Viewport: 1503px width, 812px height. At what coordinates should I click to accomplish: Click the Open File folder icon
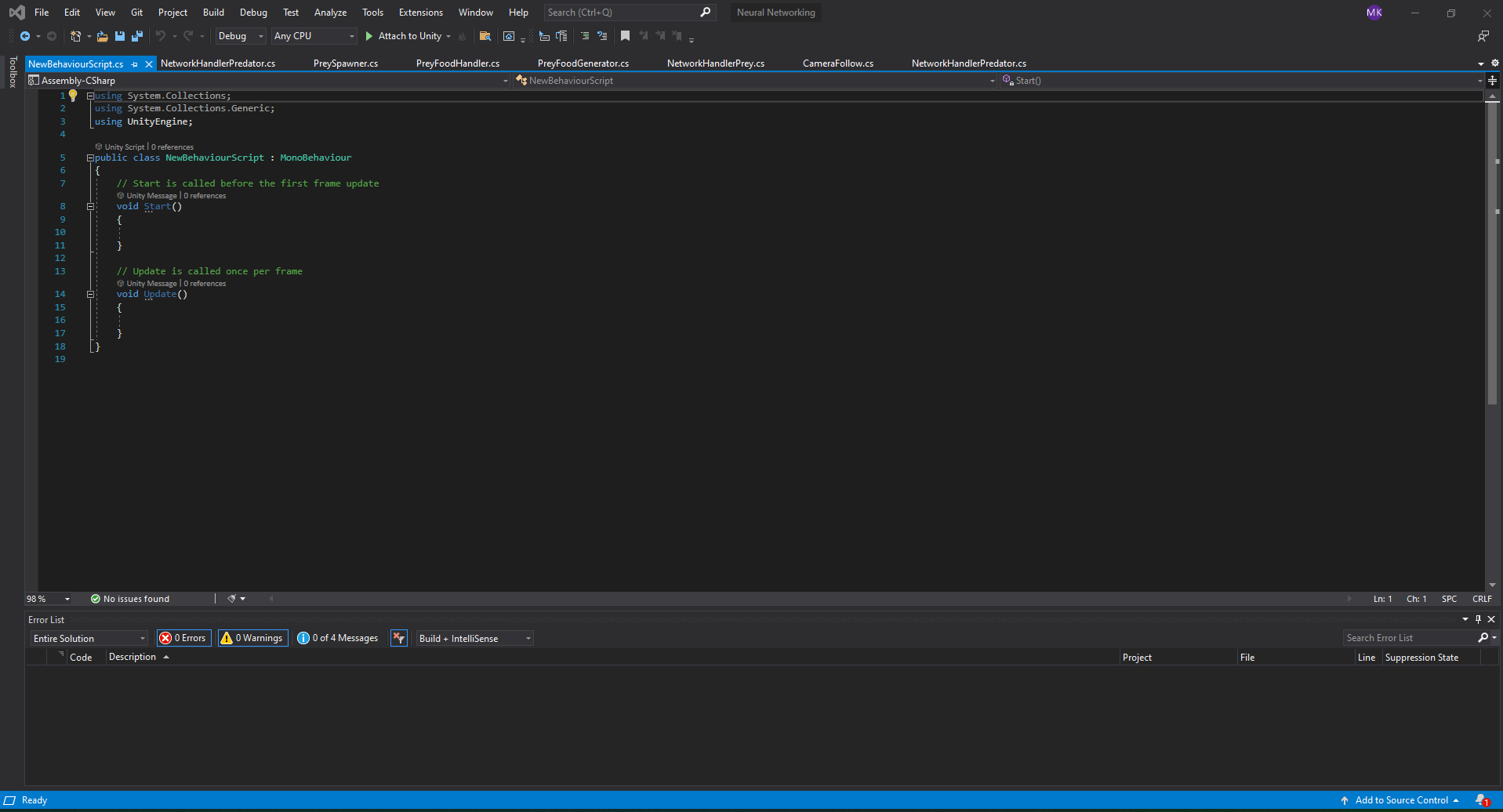102,36
